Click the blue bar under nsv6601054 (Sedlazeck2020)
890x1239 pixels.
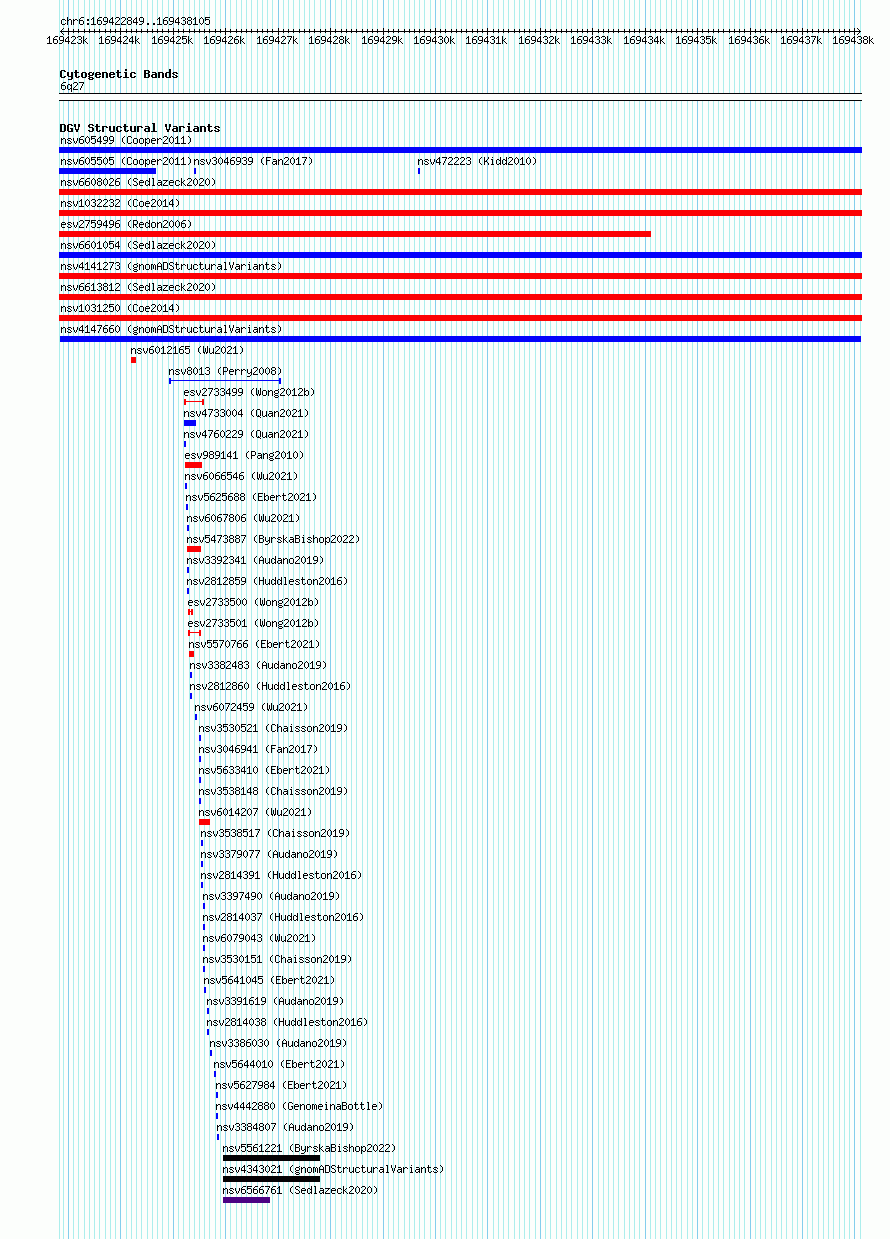pos(460,255)
